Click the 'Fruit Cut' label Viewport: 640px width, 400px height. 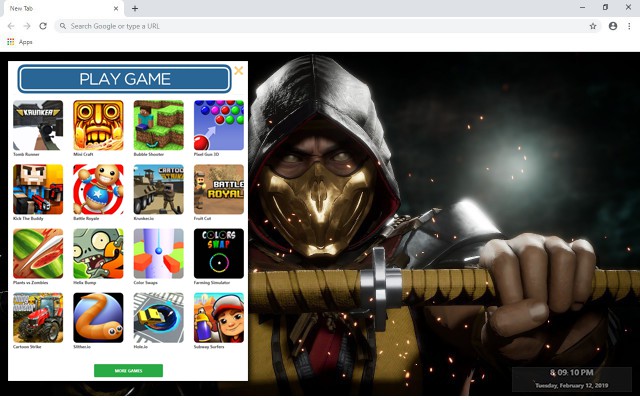(x=202, y=218)
